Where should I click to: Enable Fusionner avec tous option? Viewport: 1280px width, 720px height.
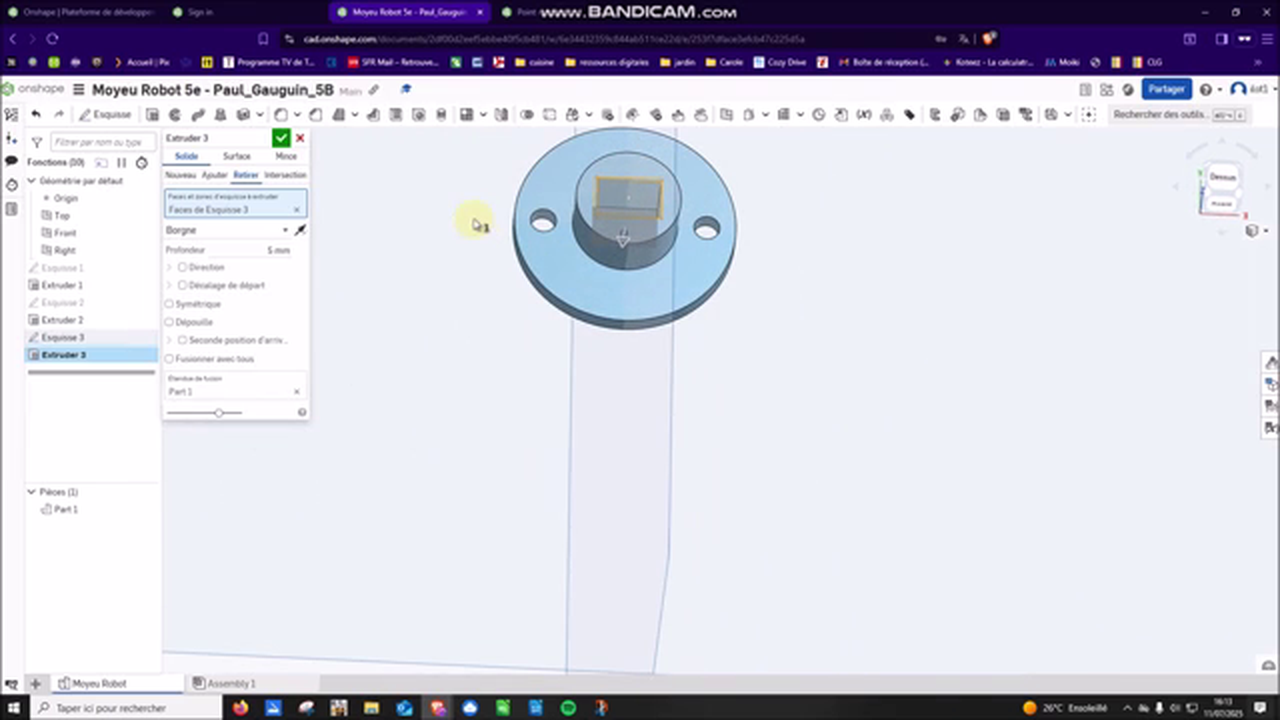coord(169,358)
